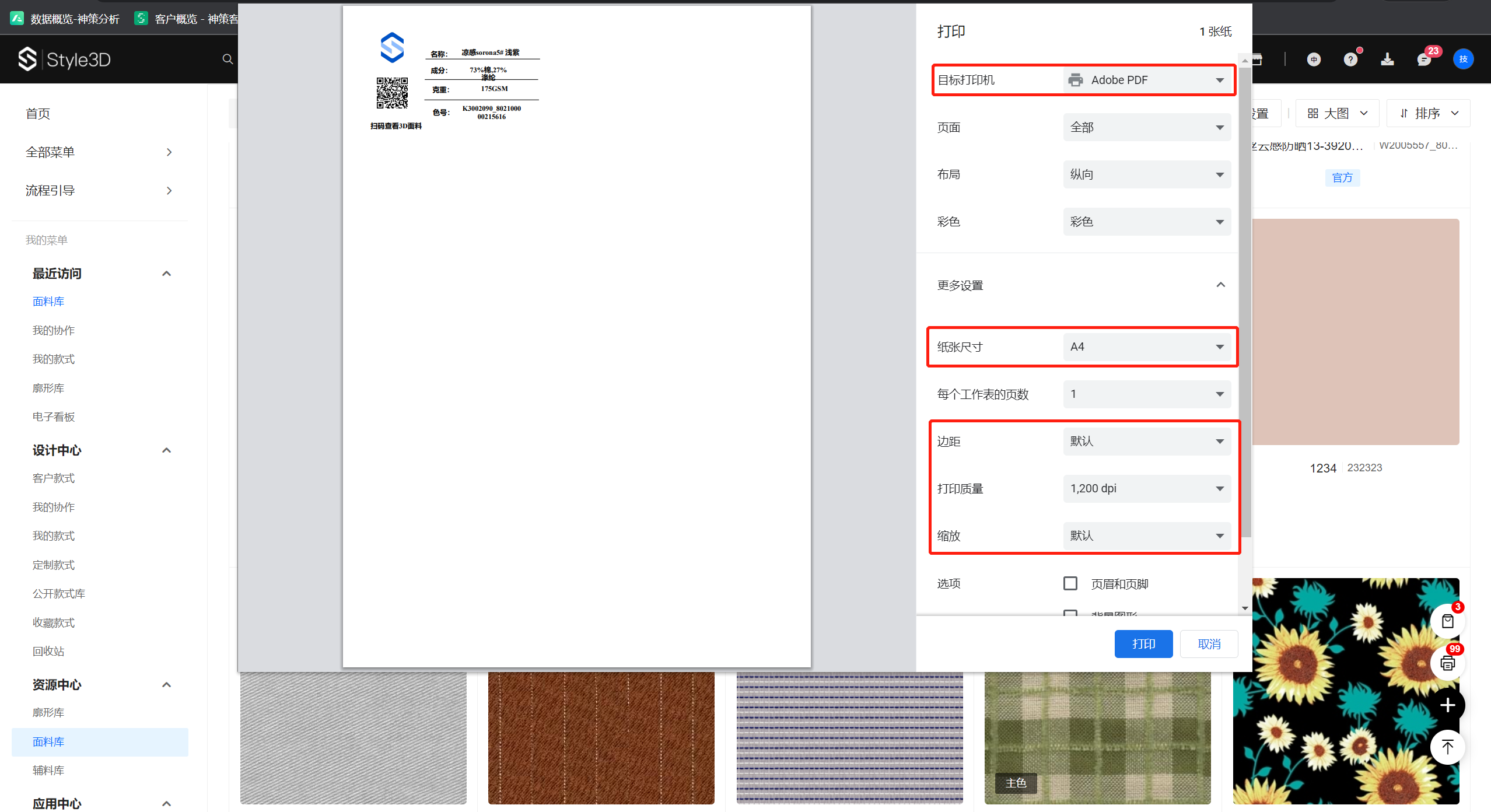Screen dimensions: 1491x812
Task: Select 辅料库 under 资源中心
Action: [x=48, y=771]
